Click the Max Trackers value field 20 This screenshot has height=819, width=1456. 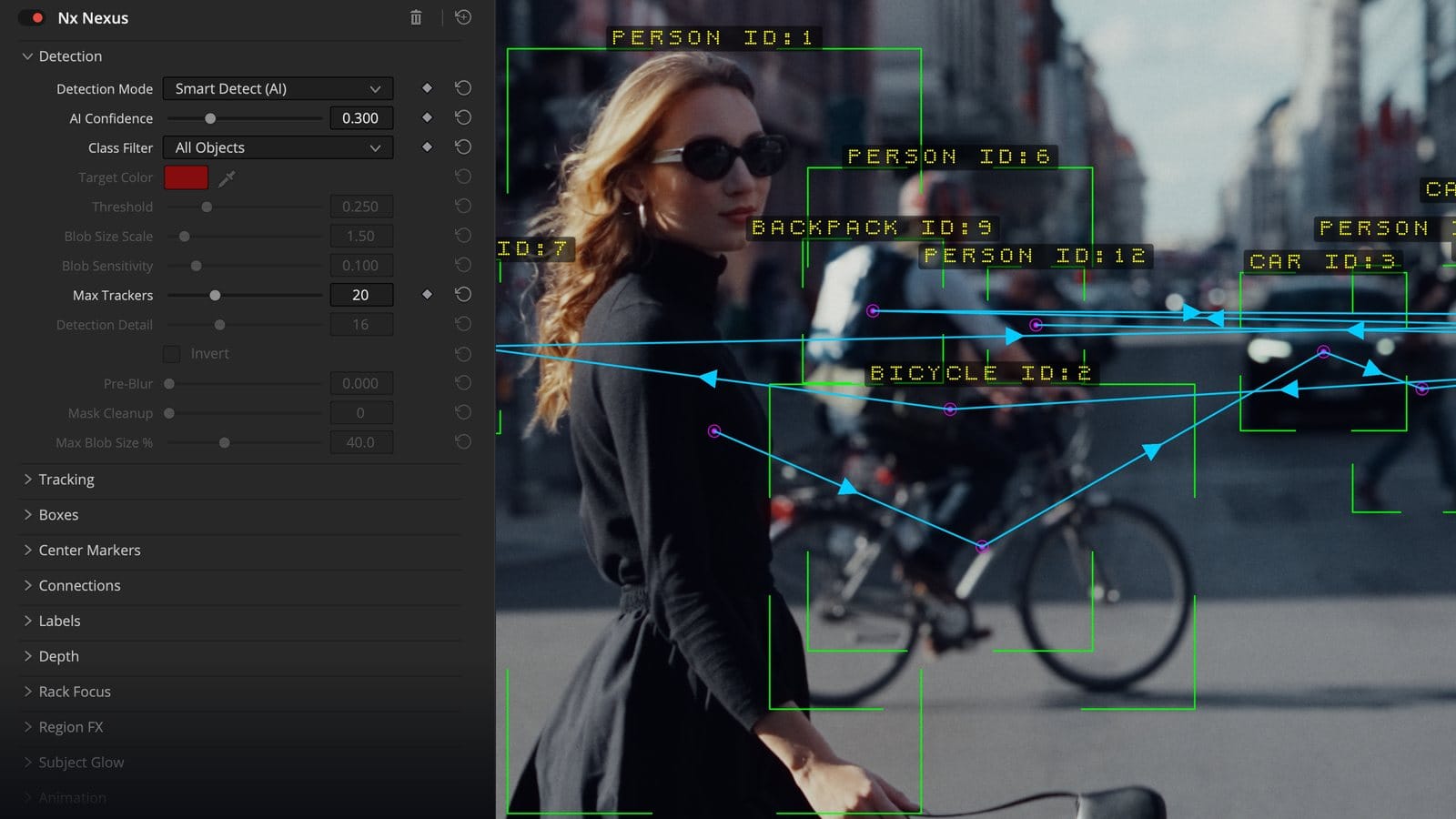[x=361, y=295]
